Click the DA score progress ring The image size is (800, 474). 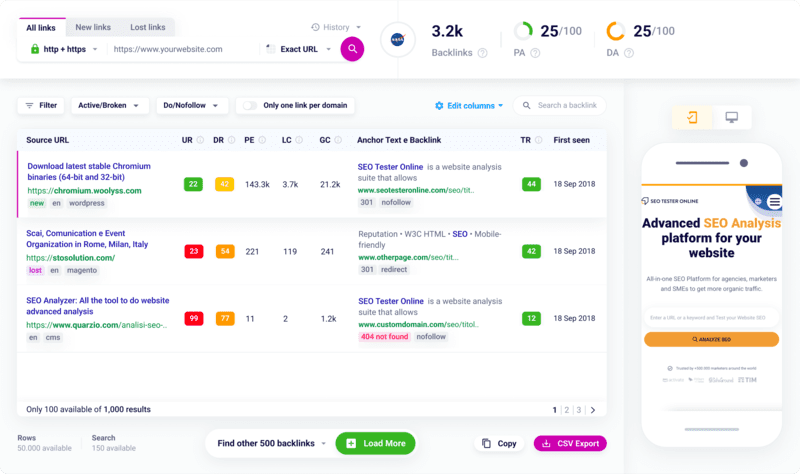(616, 31)
